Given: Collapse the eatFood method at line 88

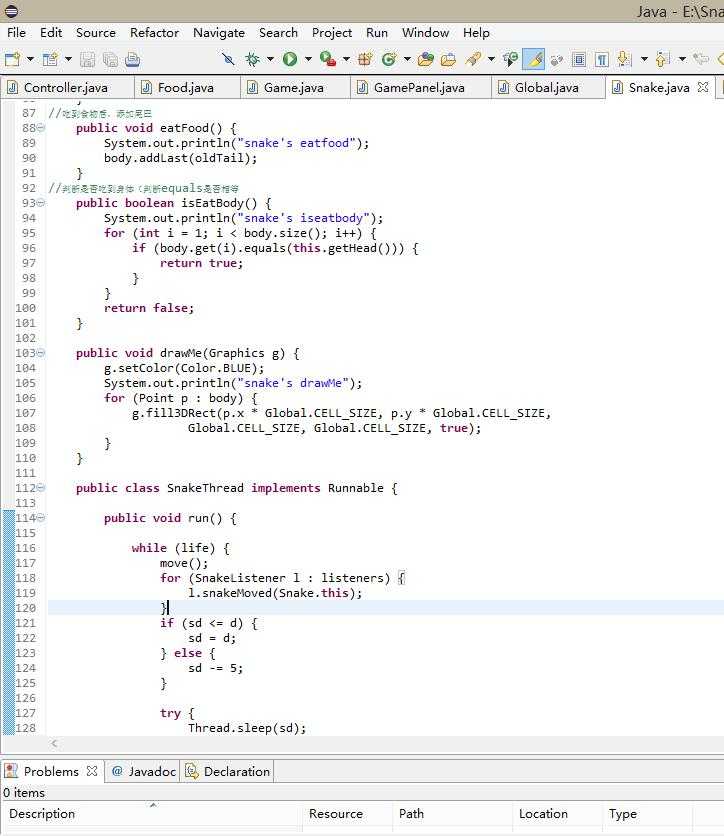Looking at the screenshot, I should pos(41,128).
